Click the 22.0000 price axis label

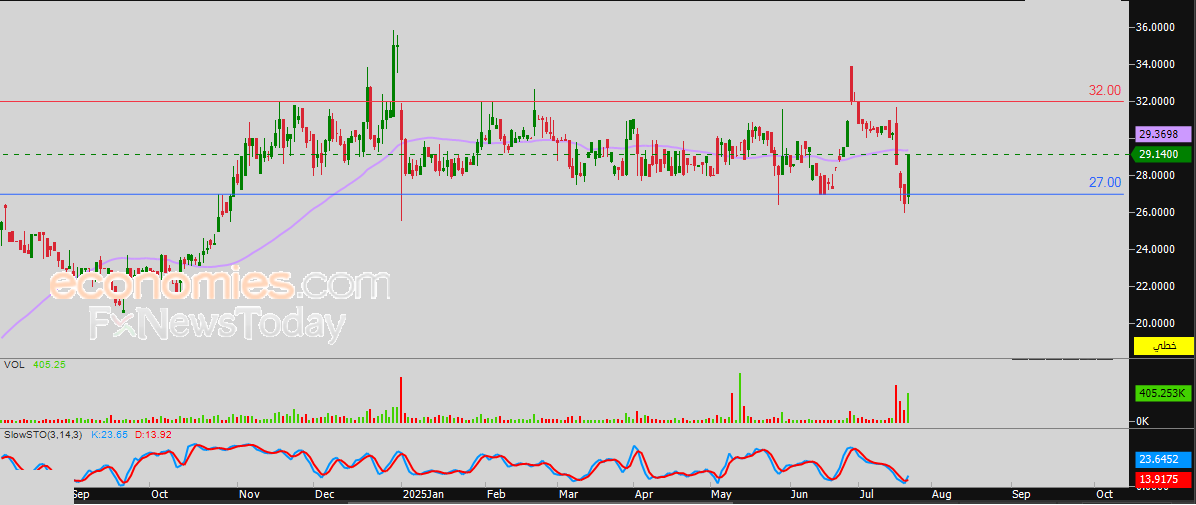[1156, 286]
